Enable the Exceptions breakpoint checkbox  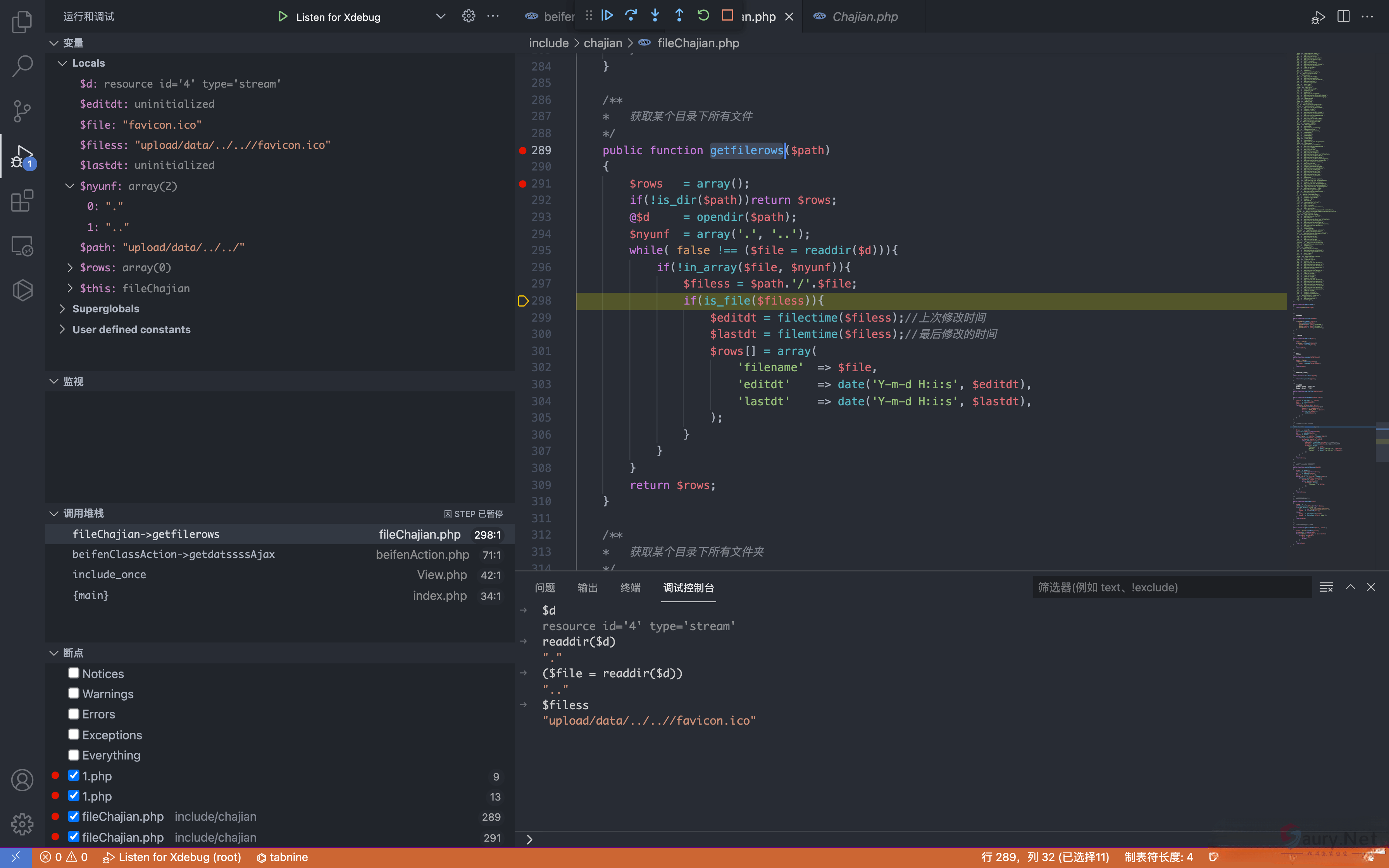tap(74, 734)
